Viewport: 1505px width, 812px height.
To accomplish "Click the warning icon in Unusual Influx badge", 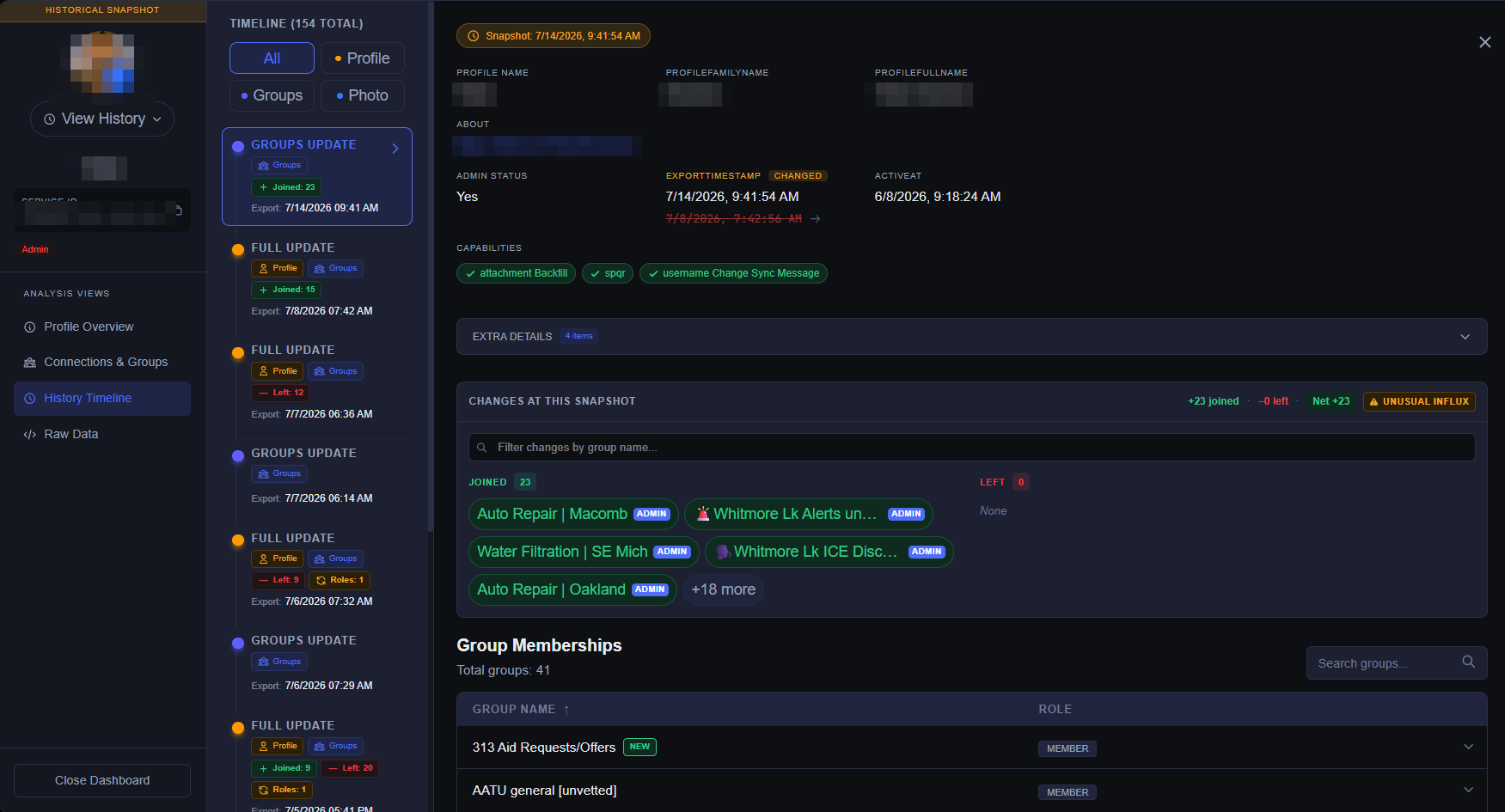I will (1373, 401).
